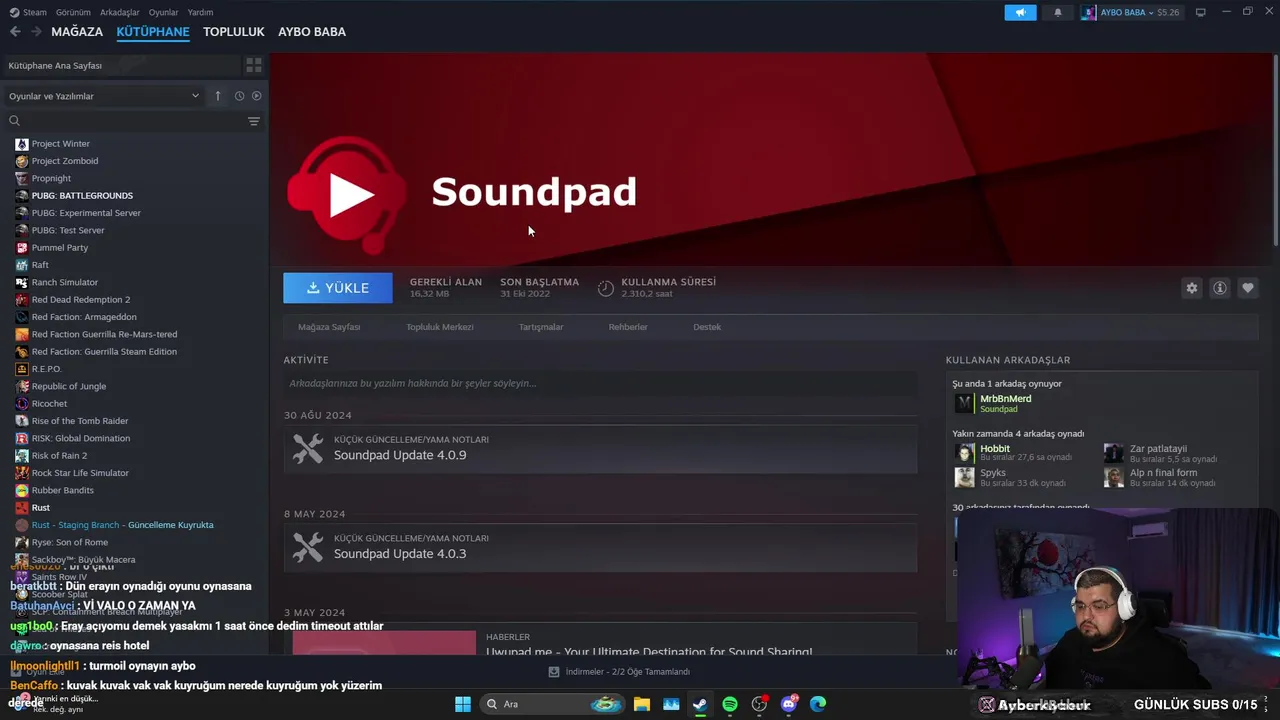Click the Windows taskbar search box

tap(551, 704)
